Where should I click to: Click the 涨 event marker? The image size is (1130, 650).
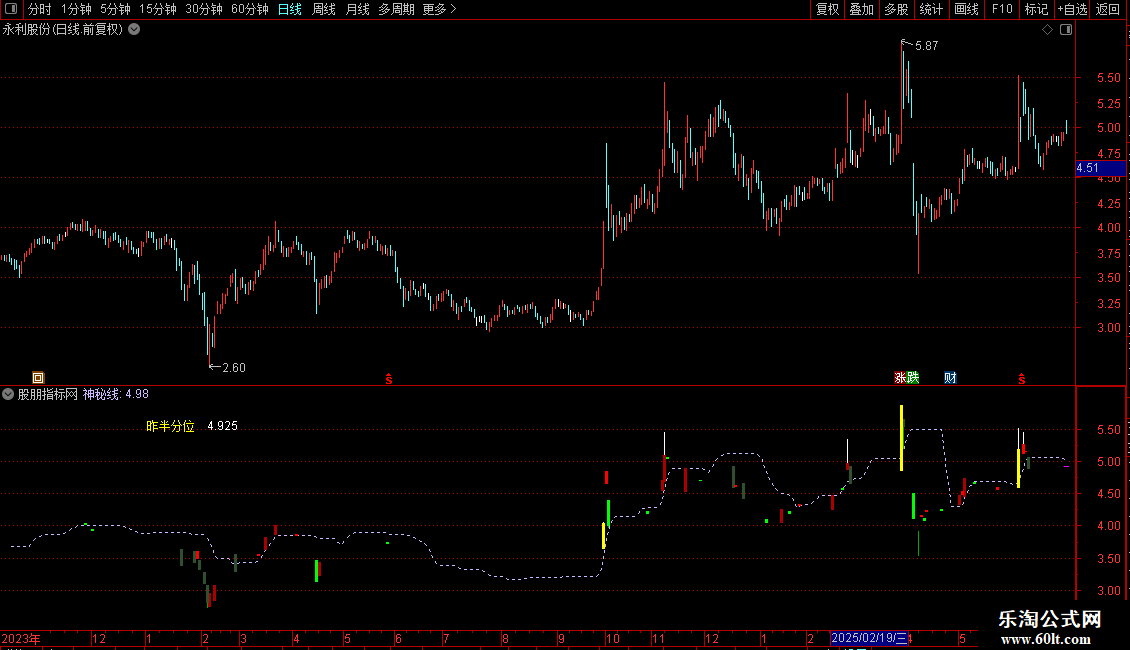coord(900,378)
